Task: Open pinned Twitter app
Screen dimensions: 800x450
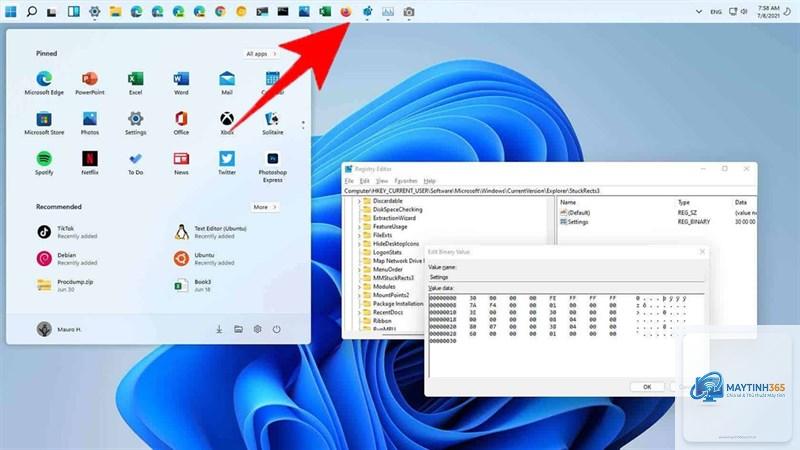Action: [227, 163]
